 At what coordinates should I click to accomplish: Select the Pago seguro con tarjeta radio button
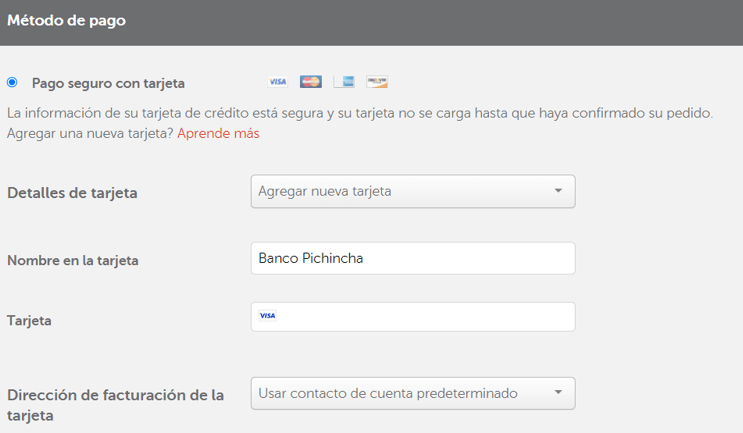click(12, 82)
